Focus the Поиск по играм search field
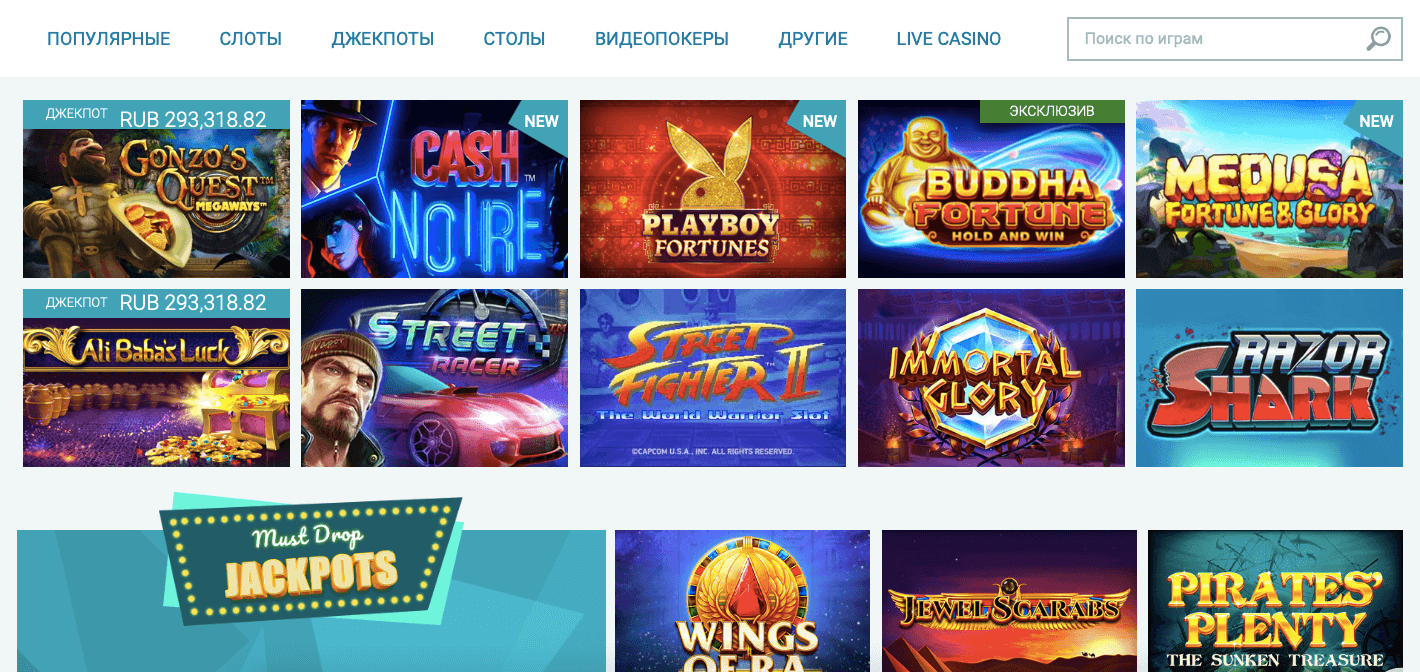The width and height of the screenshot is (1420, 672). point(1215,39)
